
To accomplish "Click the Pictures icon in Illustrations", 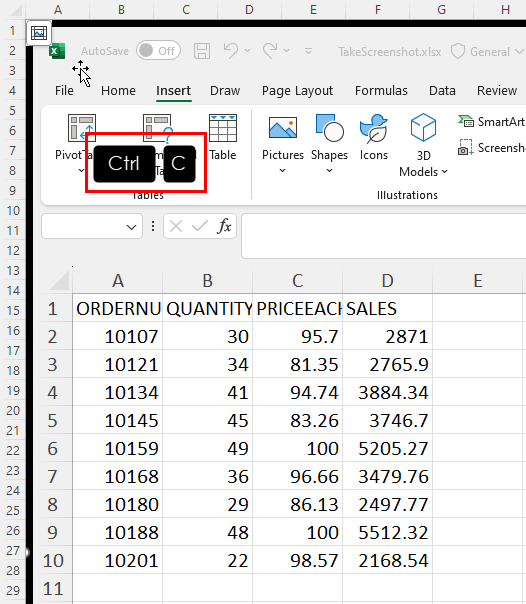I will [283, 128].
